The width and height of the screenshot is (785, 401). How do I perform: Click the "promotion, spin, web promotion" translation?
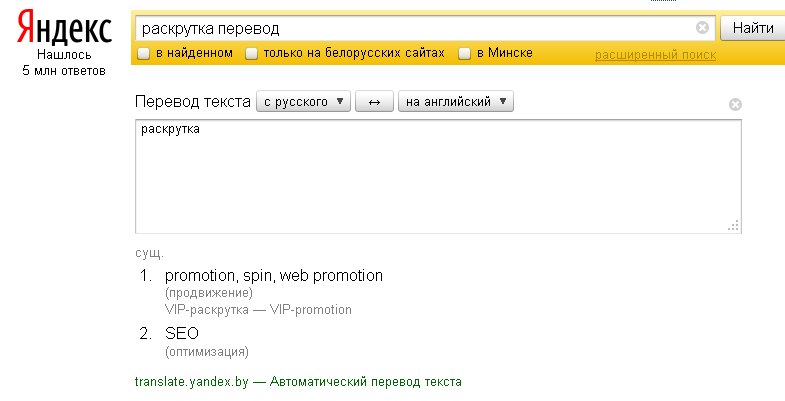[274, 275]
